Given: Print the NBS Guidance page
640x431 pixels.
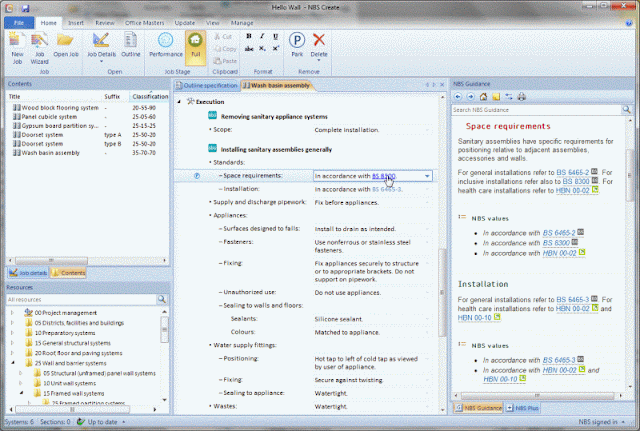Looking at the screenshot, I should pos(522,97).
